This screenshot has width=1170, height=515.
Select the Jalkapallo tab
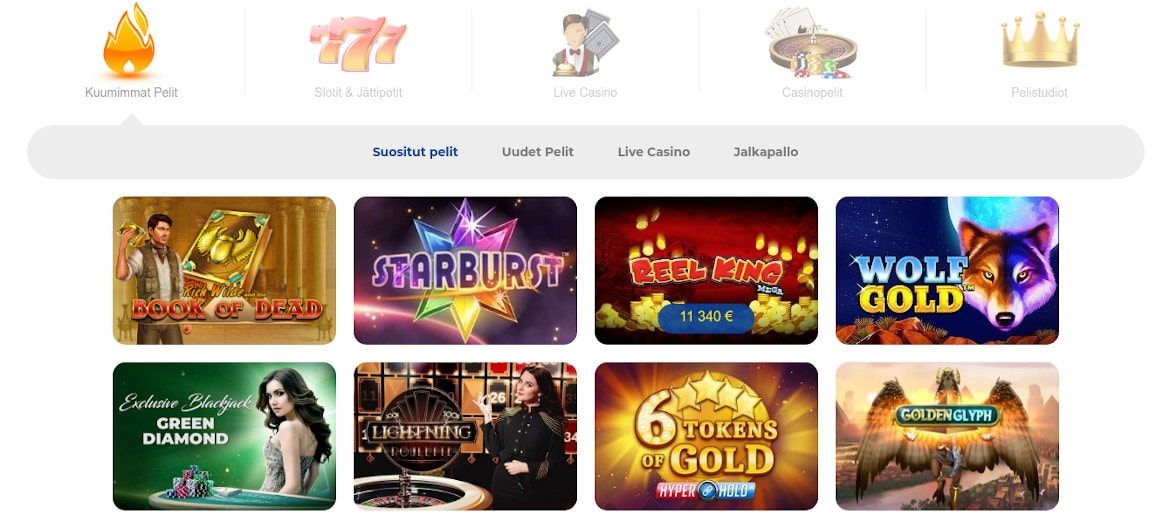[766, 152]
